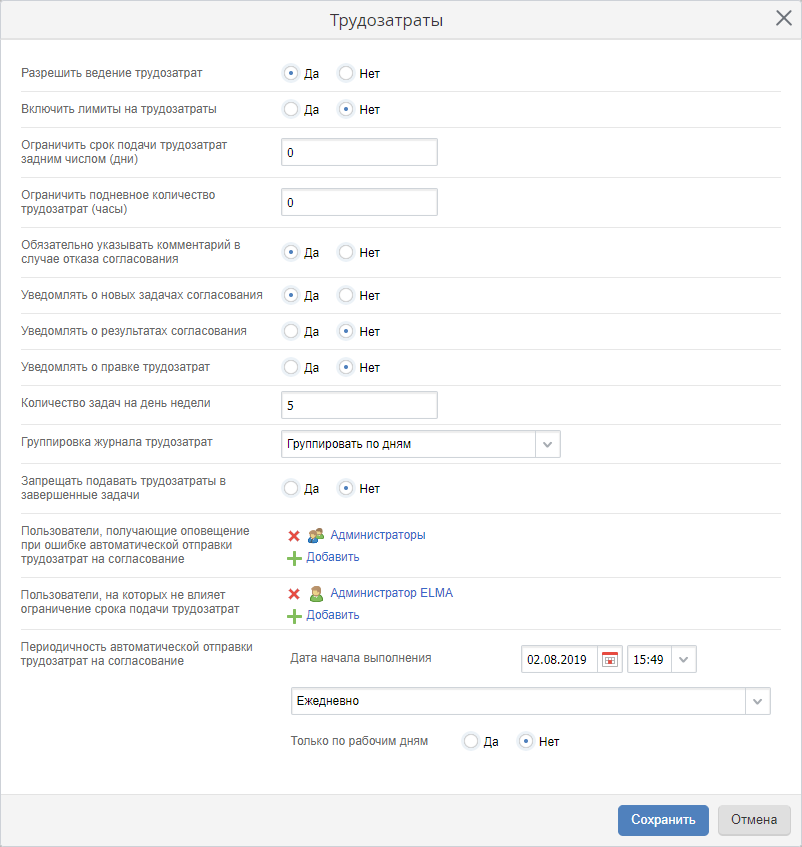This screenshot has width=802, height=847.
Task: Remove the Администраторы group with red X
Action: click(x=294, y=536)
